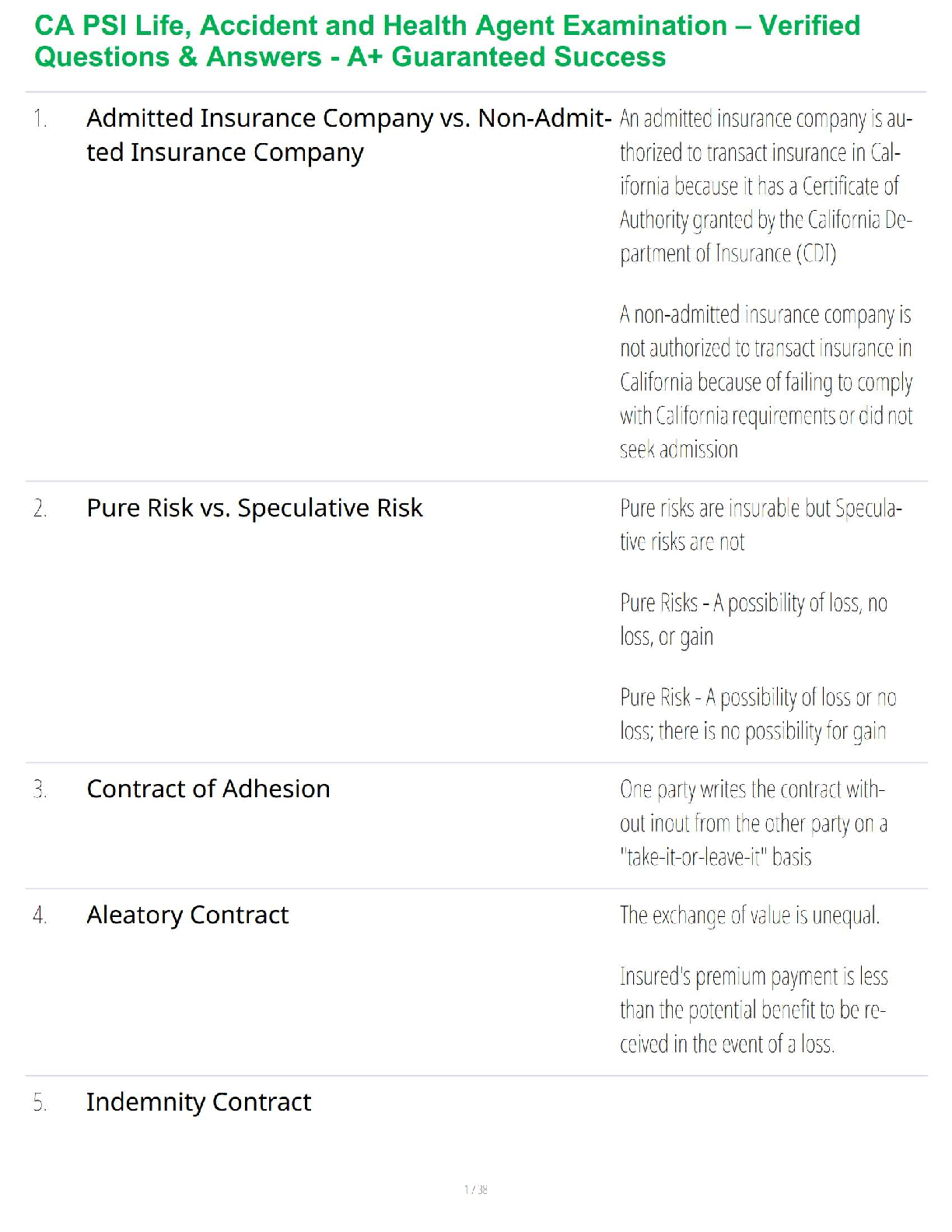The image size is (952, 1232).
Task: Click the item number 2
Action: (40, 509)
